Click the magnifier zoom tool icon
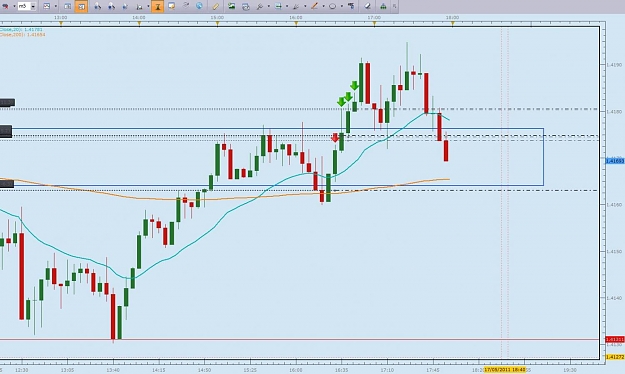625x374 pixels. (260, 6)
